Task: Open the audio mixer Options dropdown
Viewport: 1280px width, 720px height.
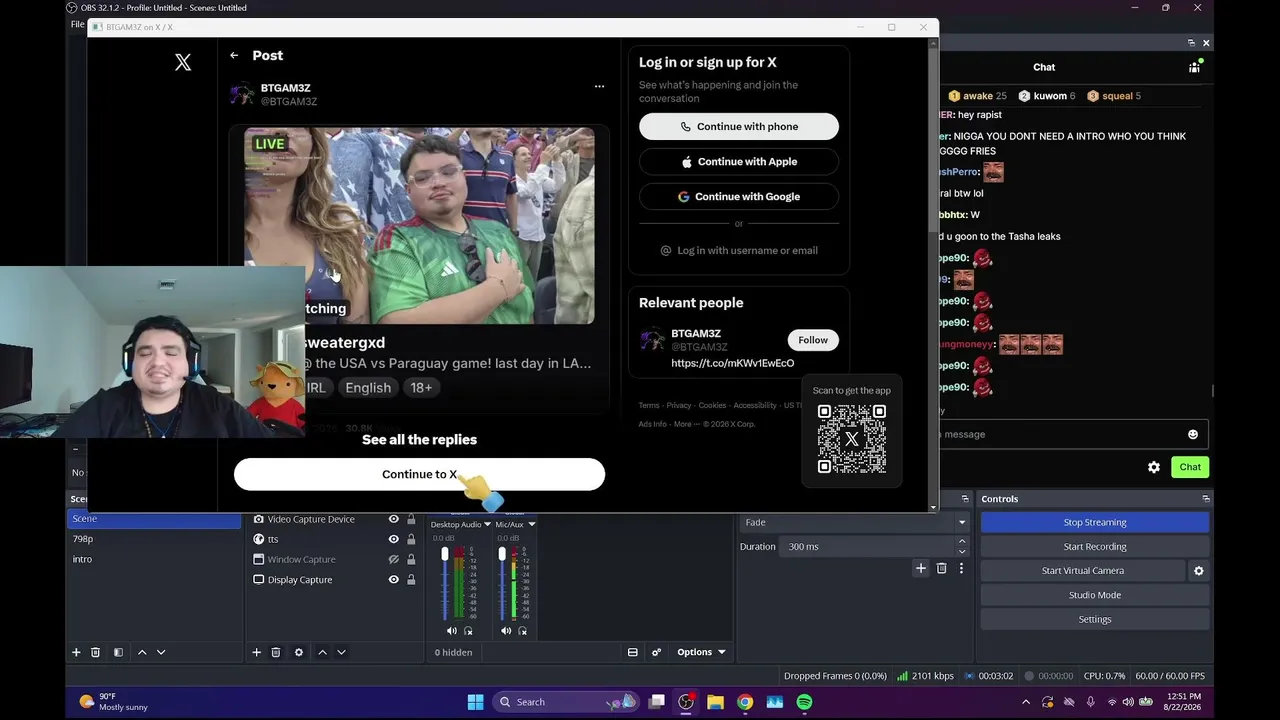Action: (701, 652)
